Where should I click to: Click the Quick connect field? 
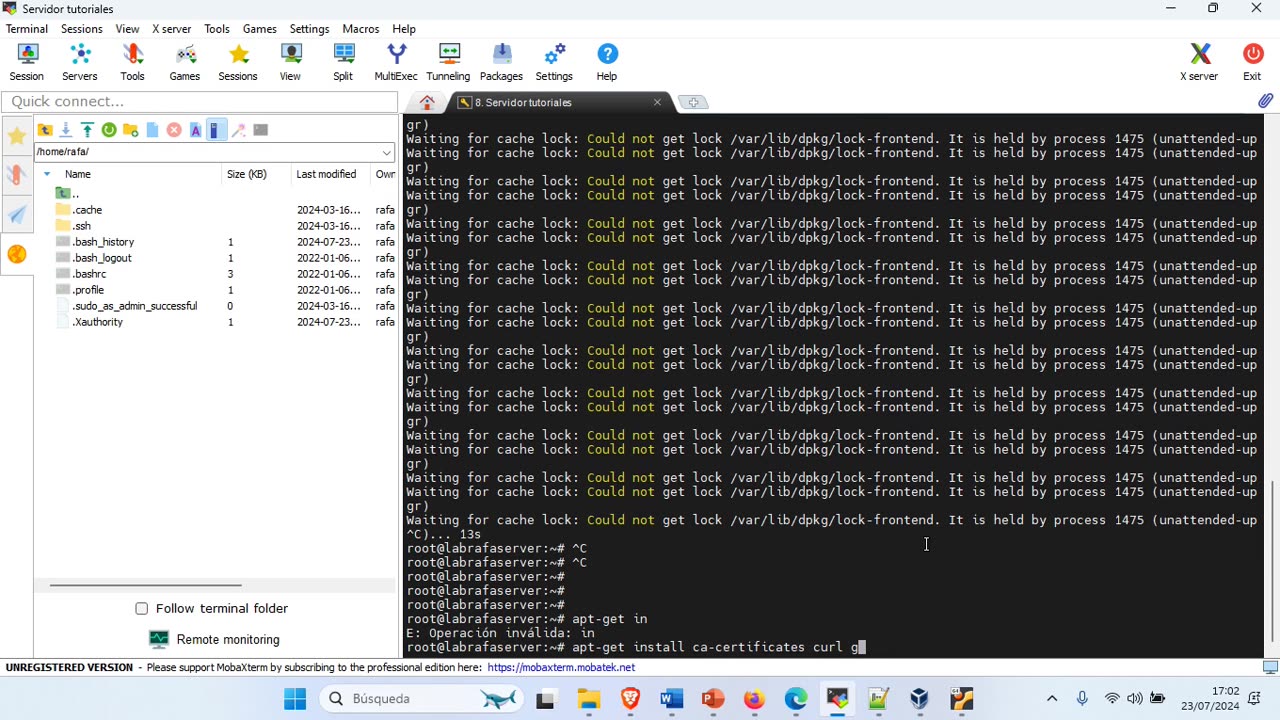tap(200, 101)
